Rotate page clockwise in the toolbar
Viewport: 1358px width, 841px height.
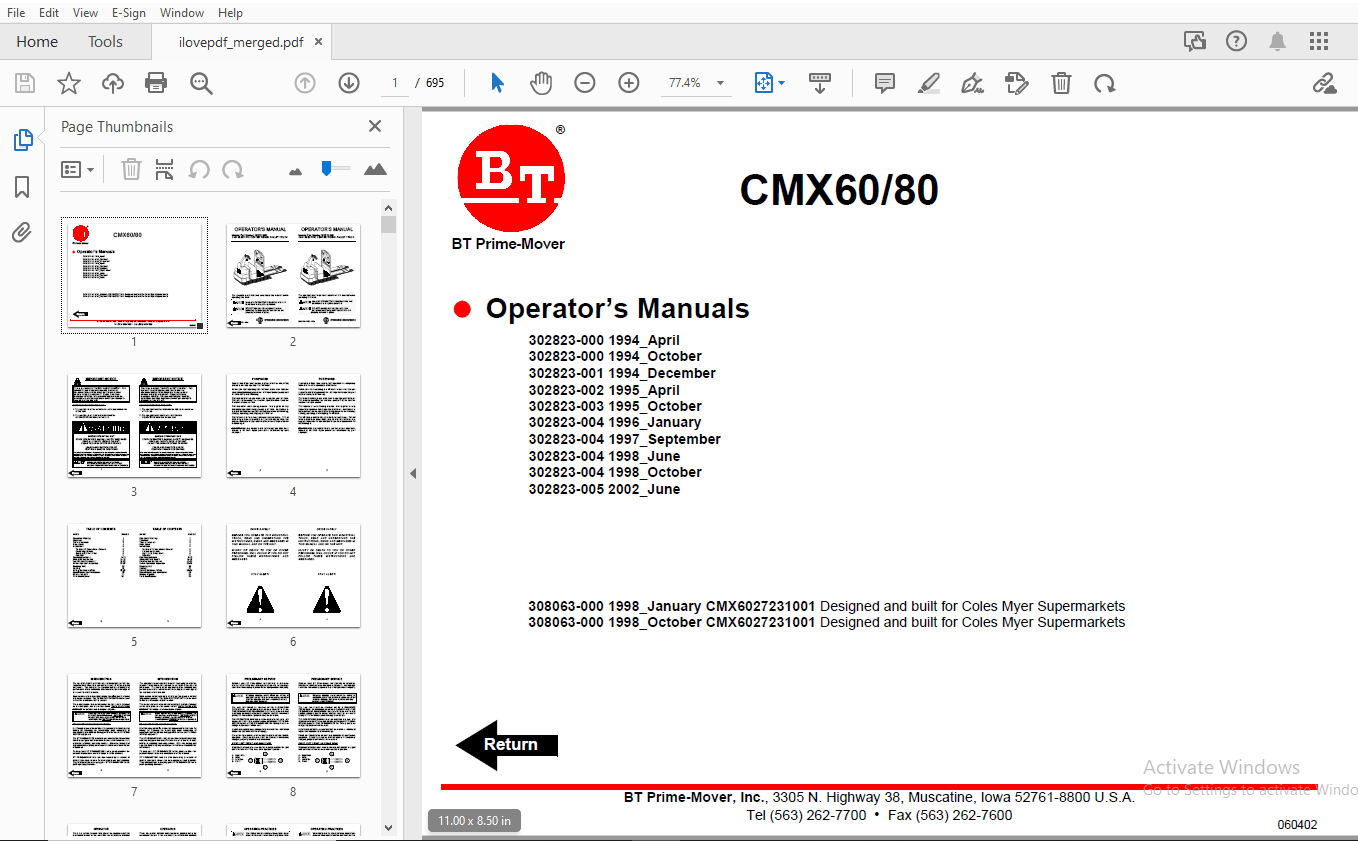(x=1105, y=83)
